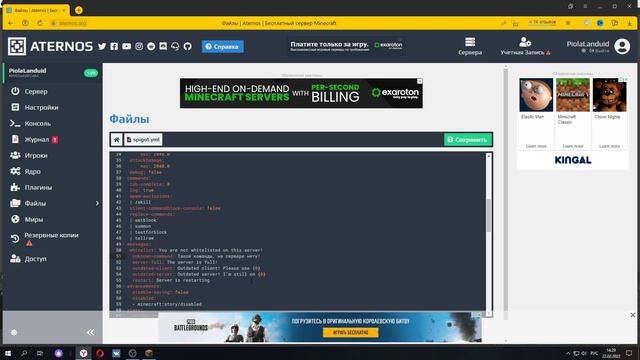Viewport: 640px width, 360px height.
Task: Click the Battlegrounds play-free button
Action: 351,333
